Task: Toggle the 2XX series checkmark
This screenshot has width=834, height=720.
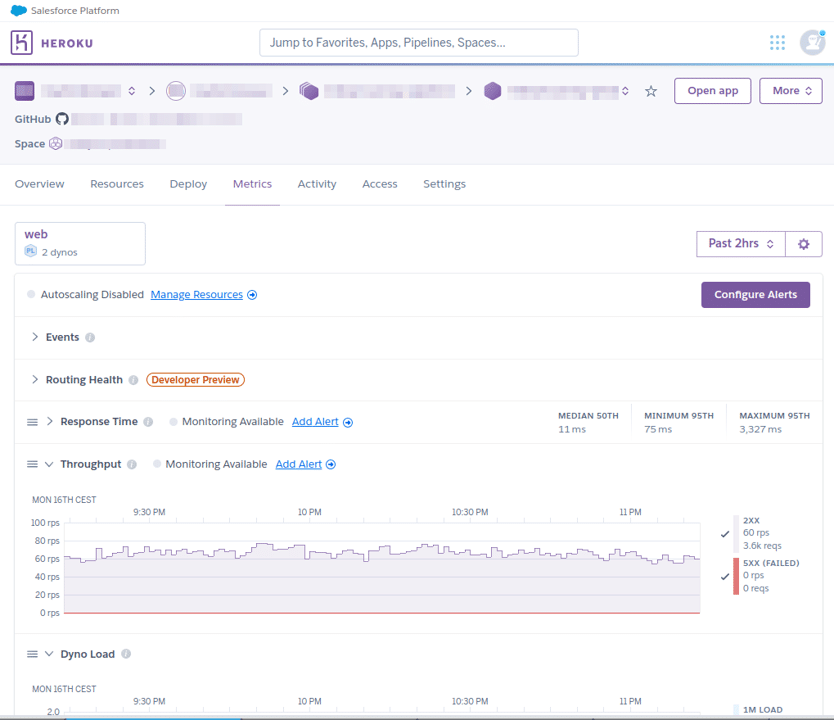Action: (725, 534)
